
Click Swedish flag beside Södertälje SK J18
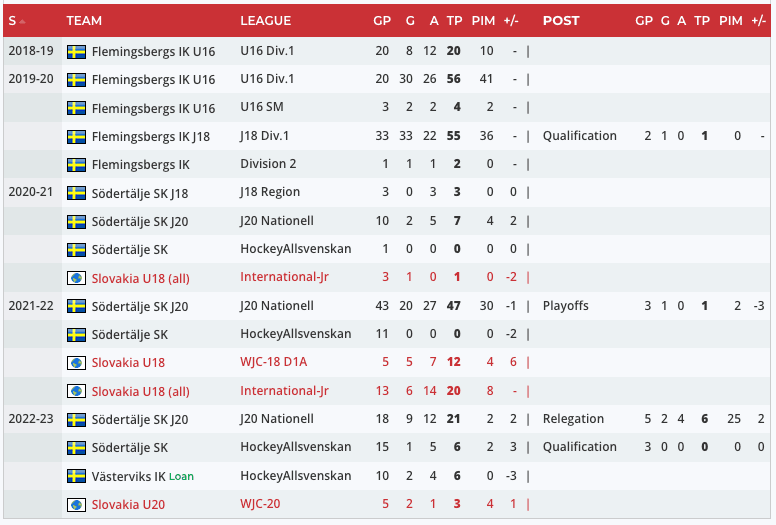coord(76,193)
